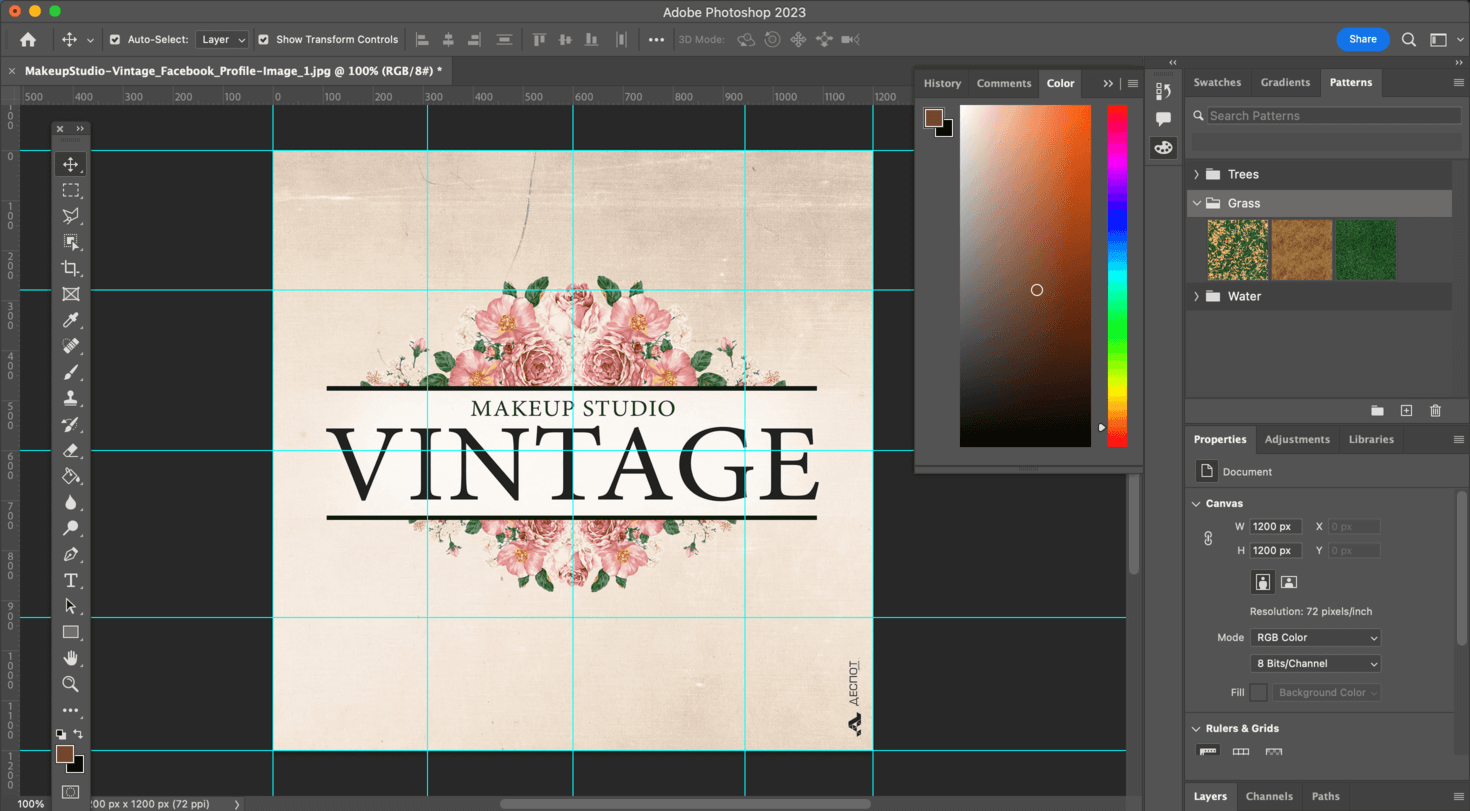Expand the Trees pattern folder
Screen dimensions: 1470x811
tap(1196, 174)
